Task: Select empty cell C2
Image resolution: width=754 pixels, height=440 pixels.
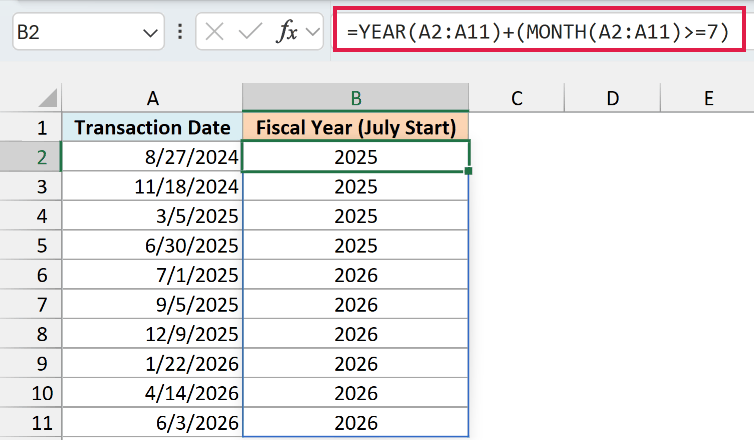Action: coord(516,157)
